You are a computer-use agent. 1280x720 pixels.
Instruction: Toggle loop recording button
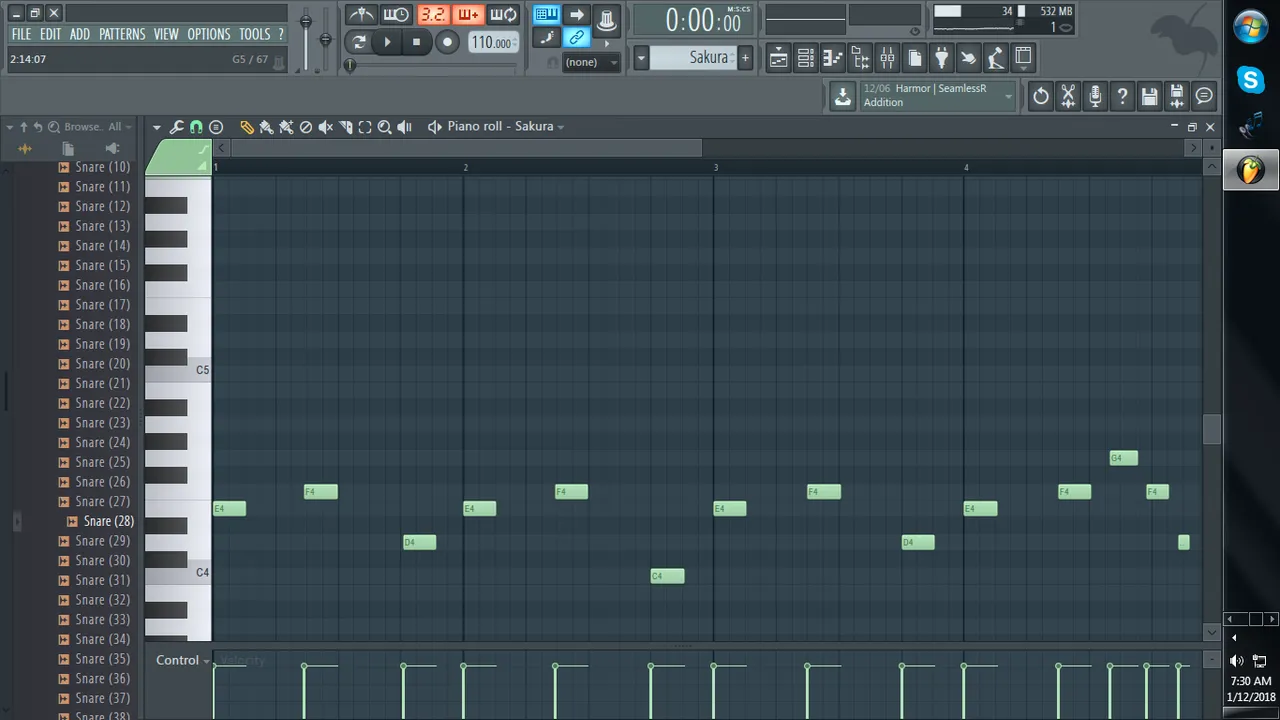click(x=503, y=15)
